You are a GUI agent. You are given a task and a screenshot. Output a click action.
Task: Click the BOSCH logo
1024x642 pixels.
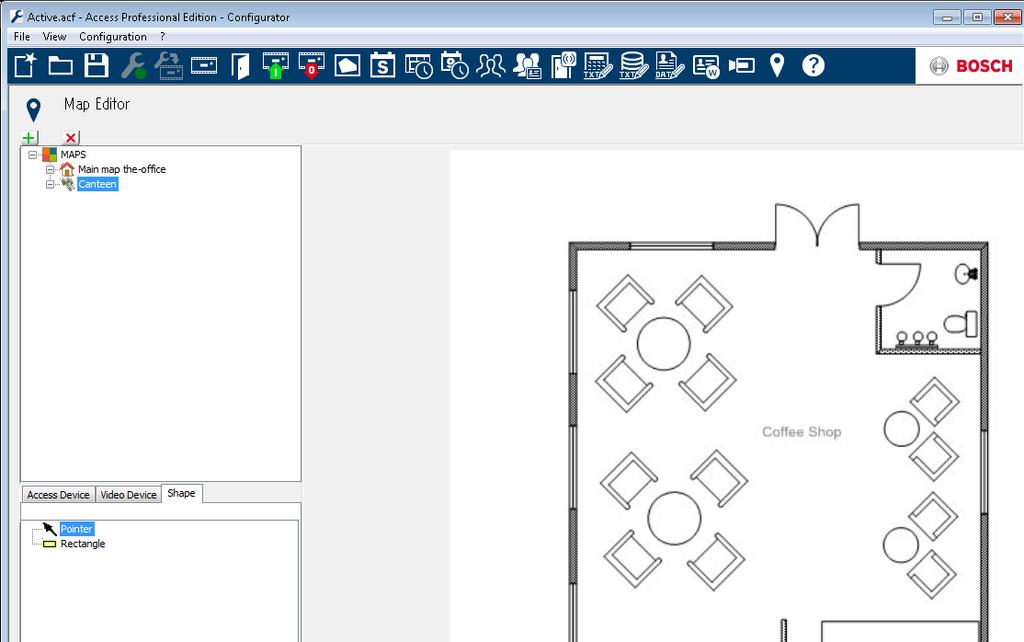tap(971, 66)
